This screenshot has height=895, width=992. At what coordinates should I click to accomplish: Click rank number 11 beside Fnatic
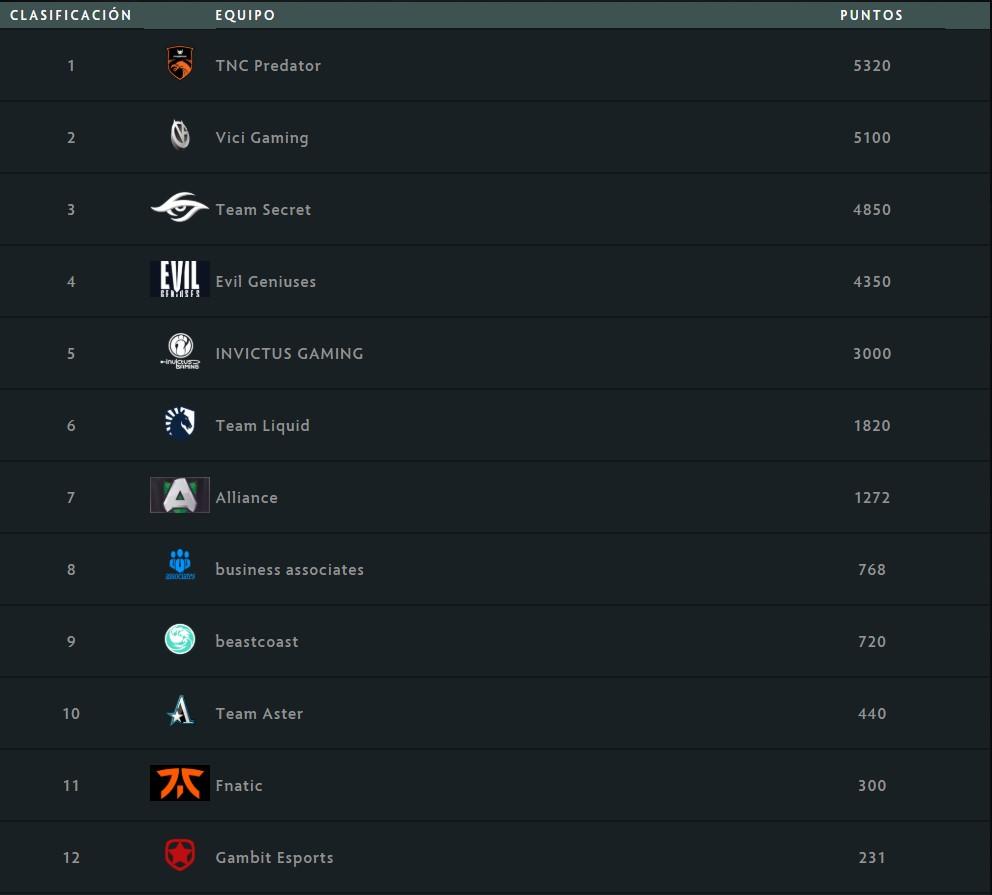pyautogui.click(x=71, y=786)
